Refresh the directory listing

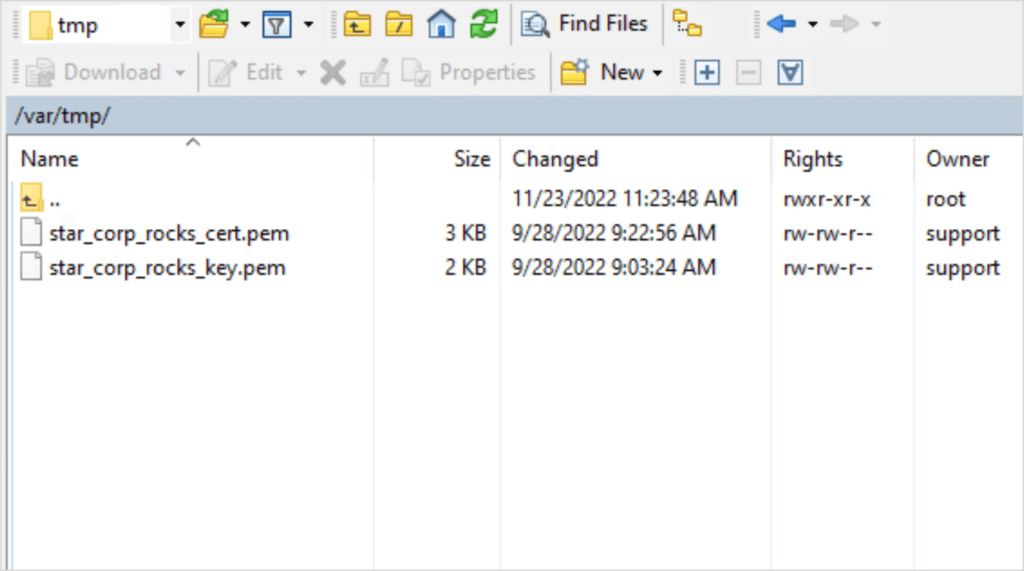pyautogui.click(x=484, y=24)
